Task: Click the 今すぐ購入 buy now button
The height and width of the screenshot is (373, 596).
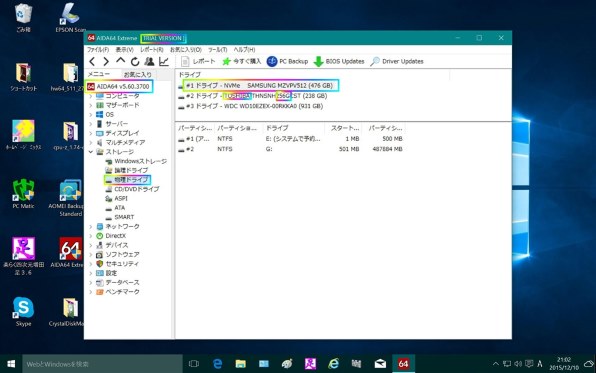Action: point(242,61)
